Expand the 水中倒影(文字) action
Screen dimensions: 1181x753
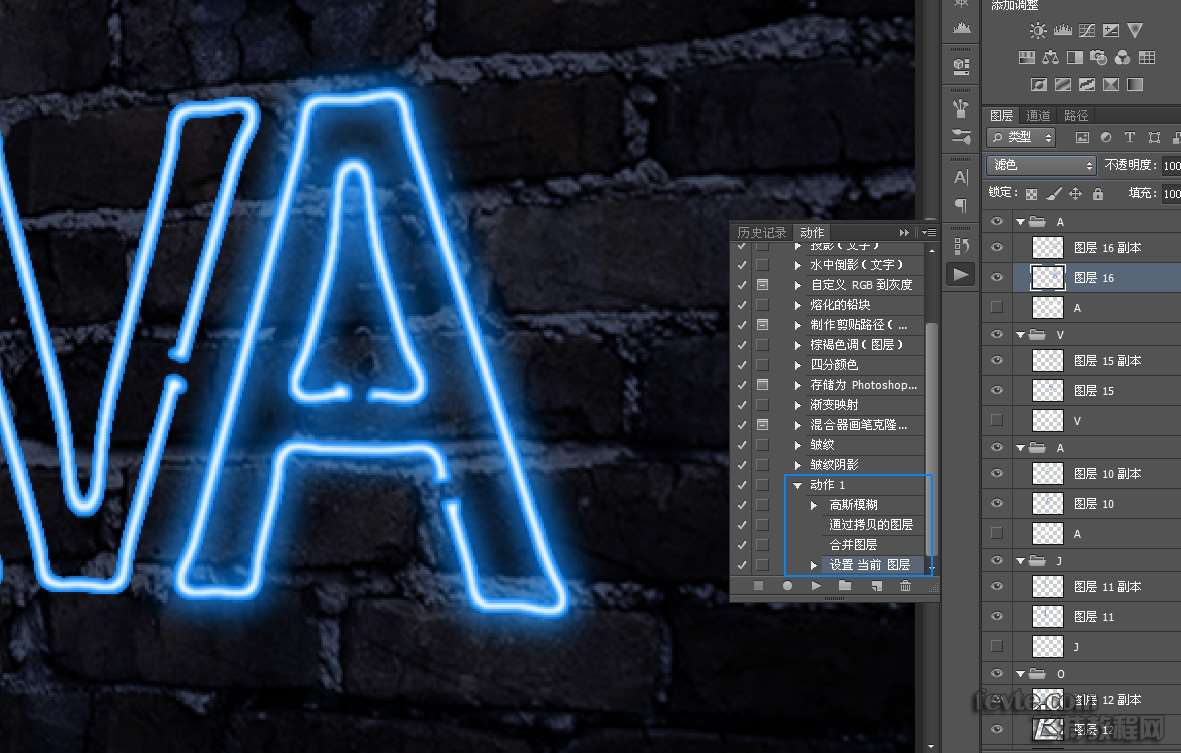point(798,265)
